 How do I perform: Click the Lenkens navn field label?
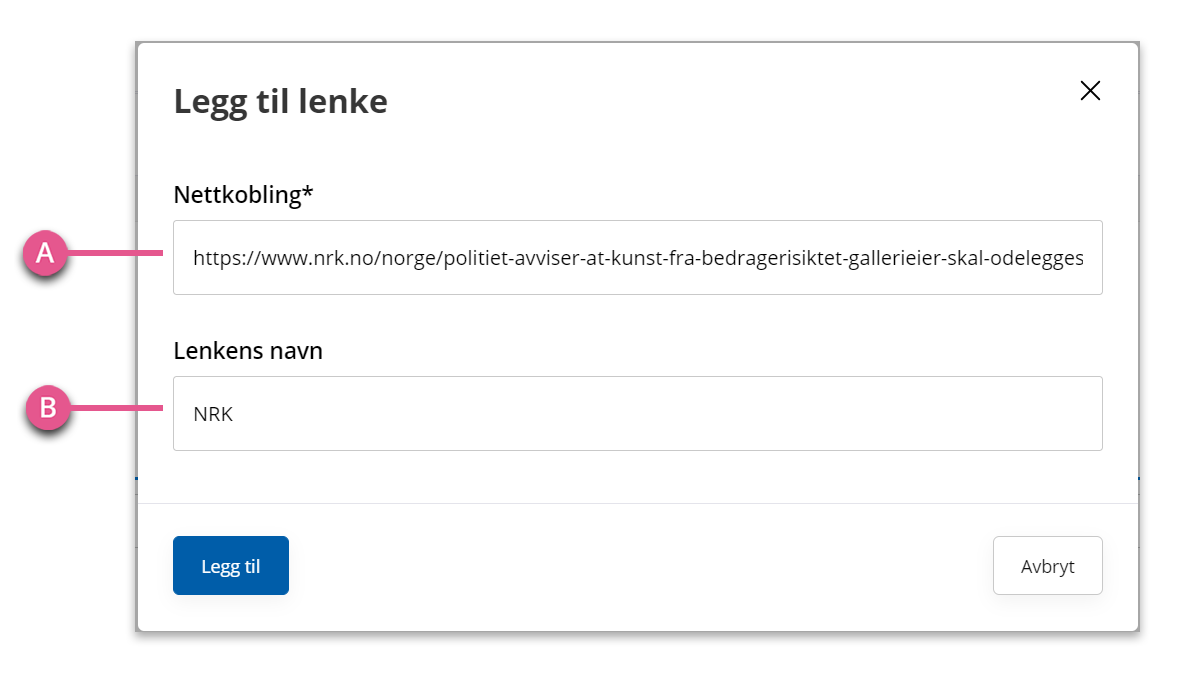pos(248,350)
